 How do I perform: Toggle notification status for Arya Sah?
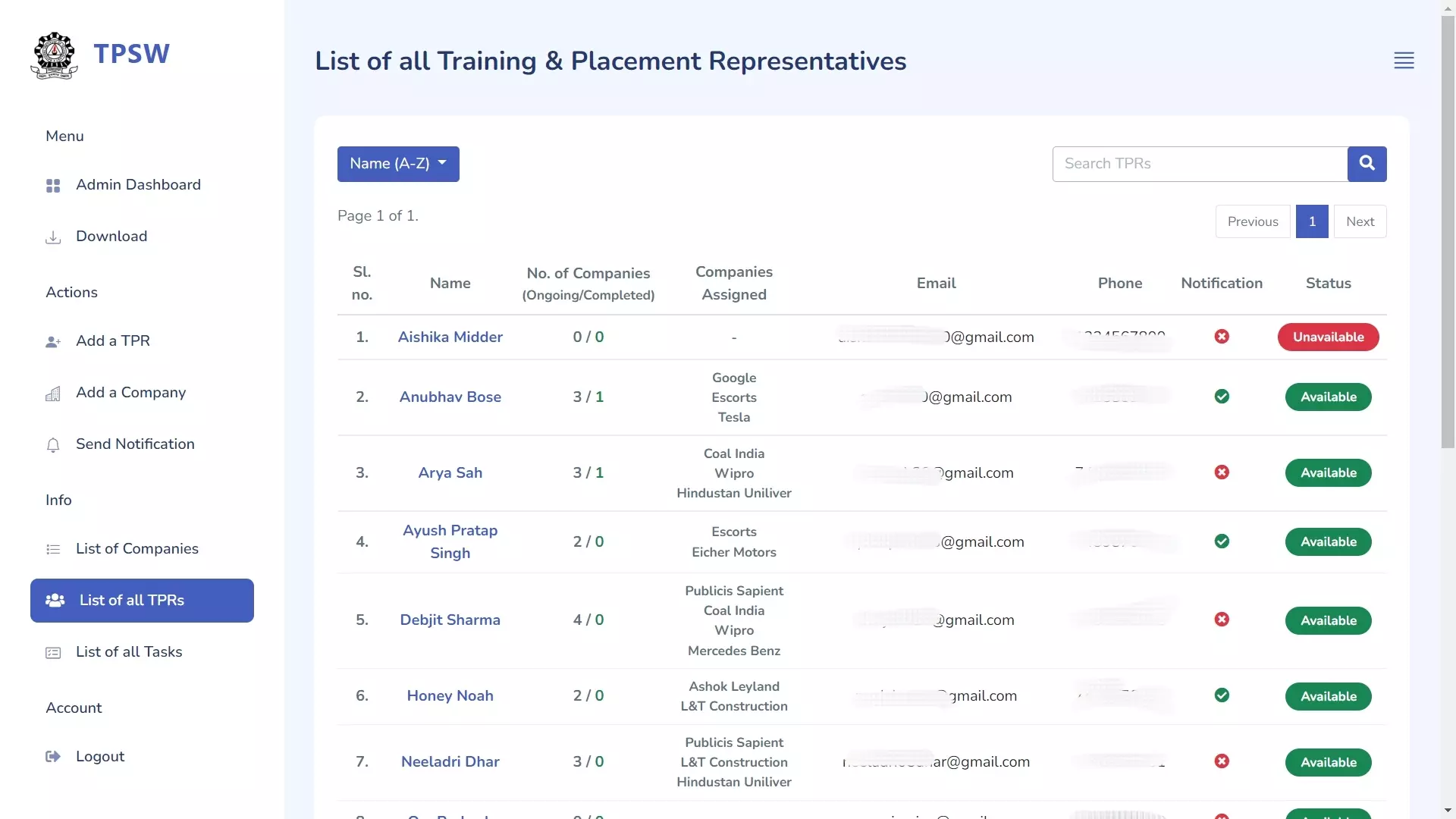click(x=1222, y=472)
